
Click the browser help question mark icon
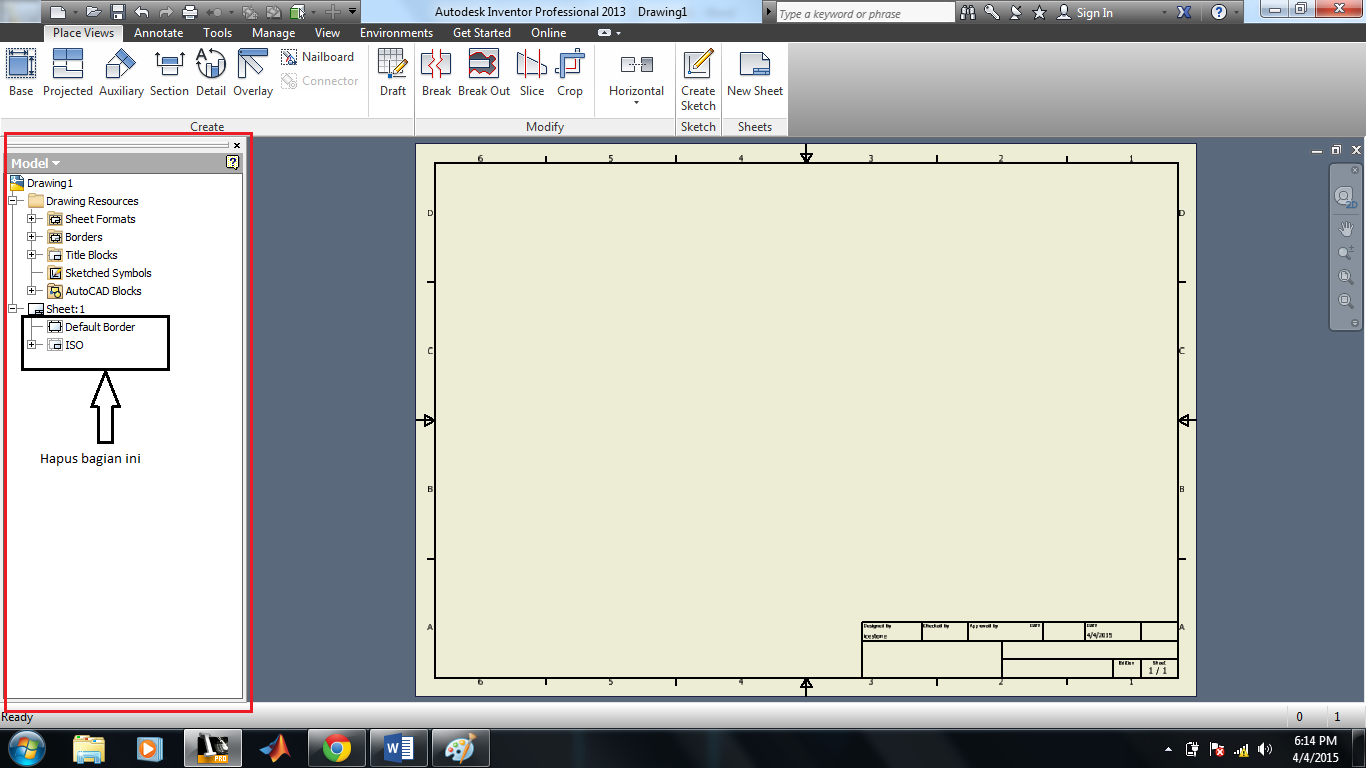tap(233, 162)
